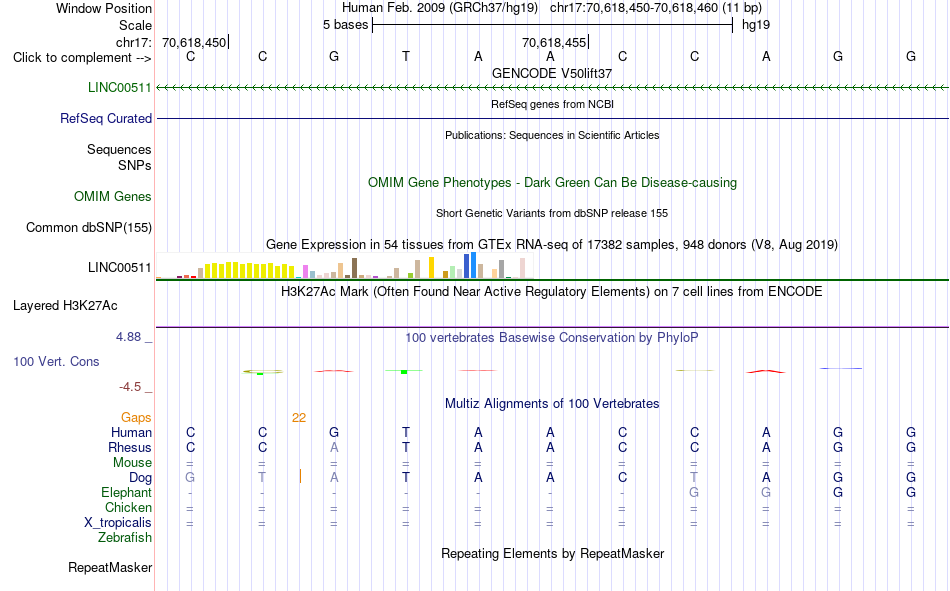Open Layered H3K27Ac track label

(65, 306)
